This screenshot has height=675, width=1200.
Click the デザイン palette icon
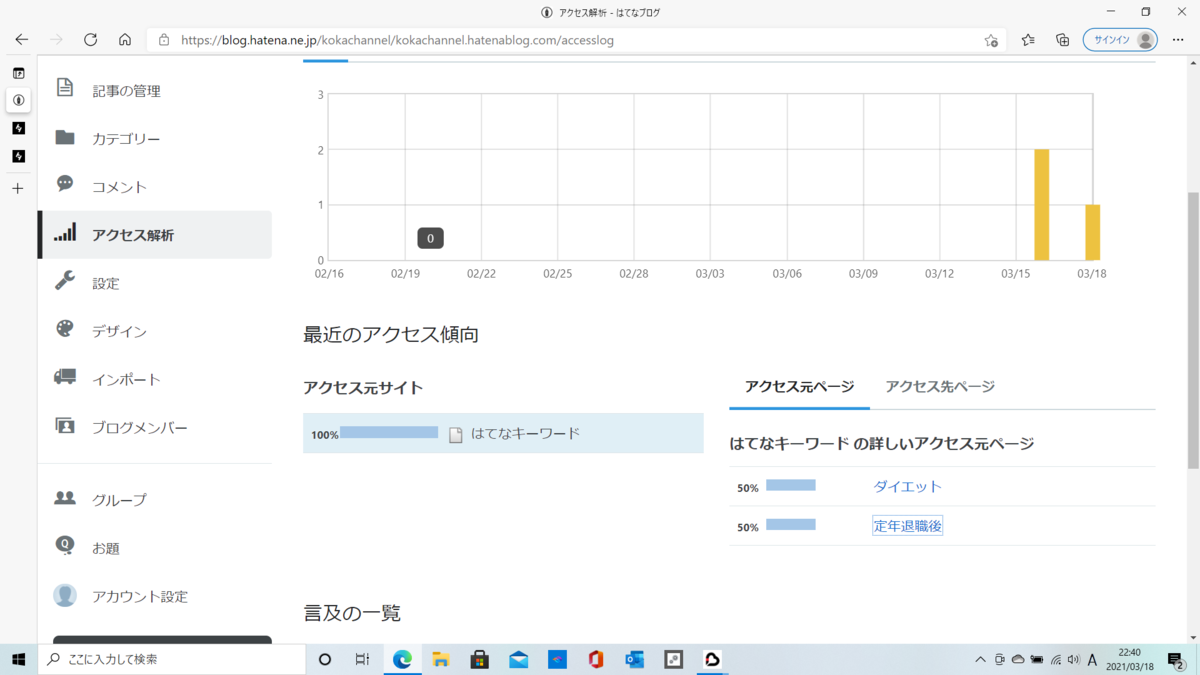coord(65,330)
